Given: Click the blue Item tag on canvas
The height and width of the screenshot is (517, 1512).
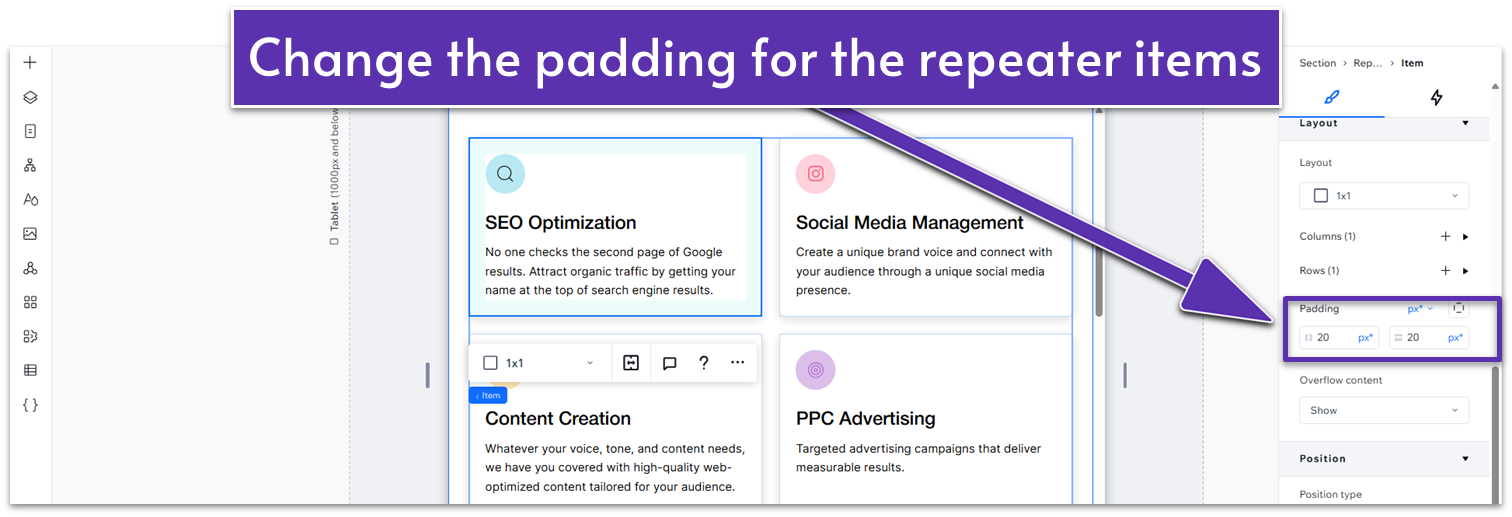Looking at the screenshot, I should 488,396.
